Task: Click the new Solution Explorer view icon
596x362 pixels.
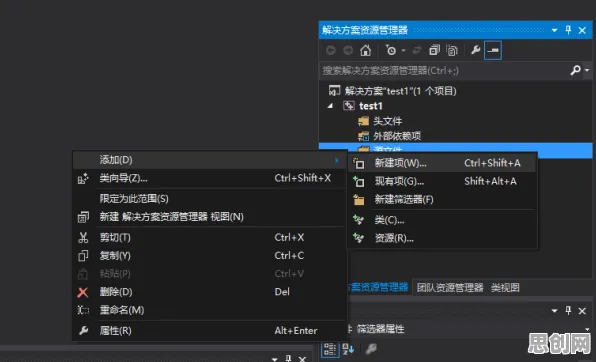Action: tap(83, 217)
